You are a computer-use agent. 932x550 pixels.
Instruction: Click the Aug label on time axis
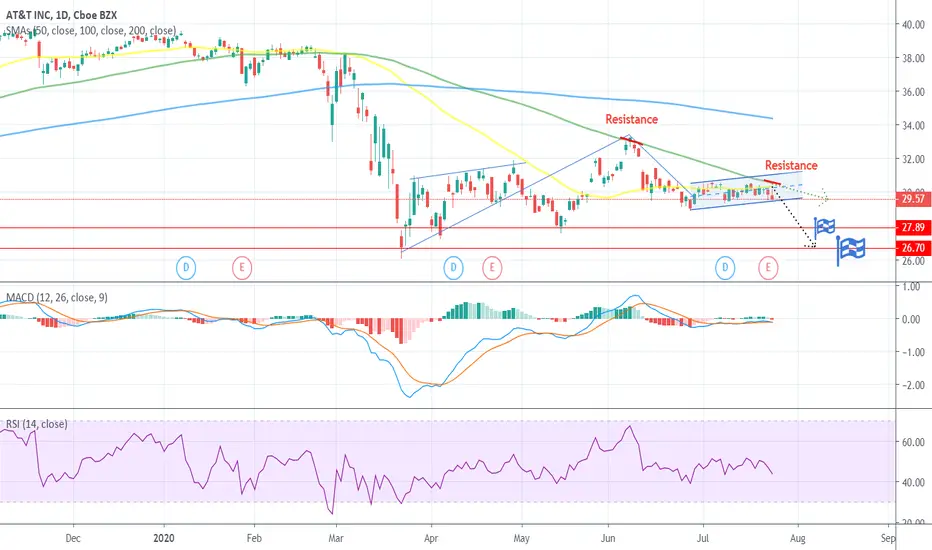point(798,538)
